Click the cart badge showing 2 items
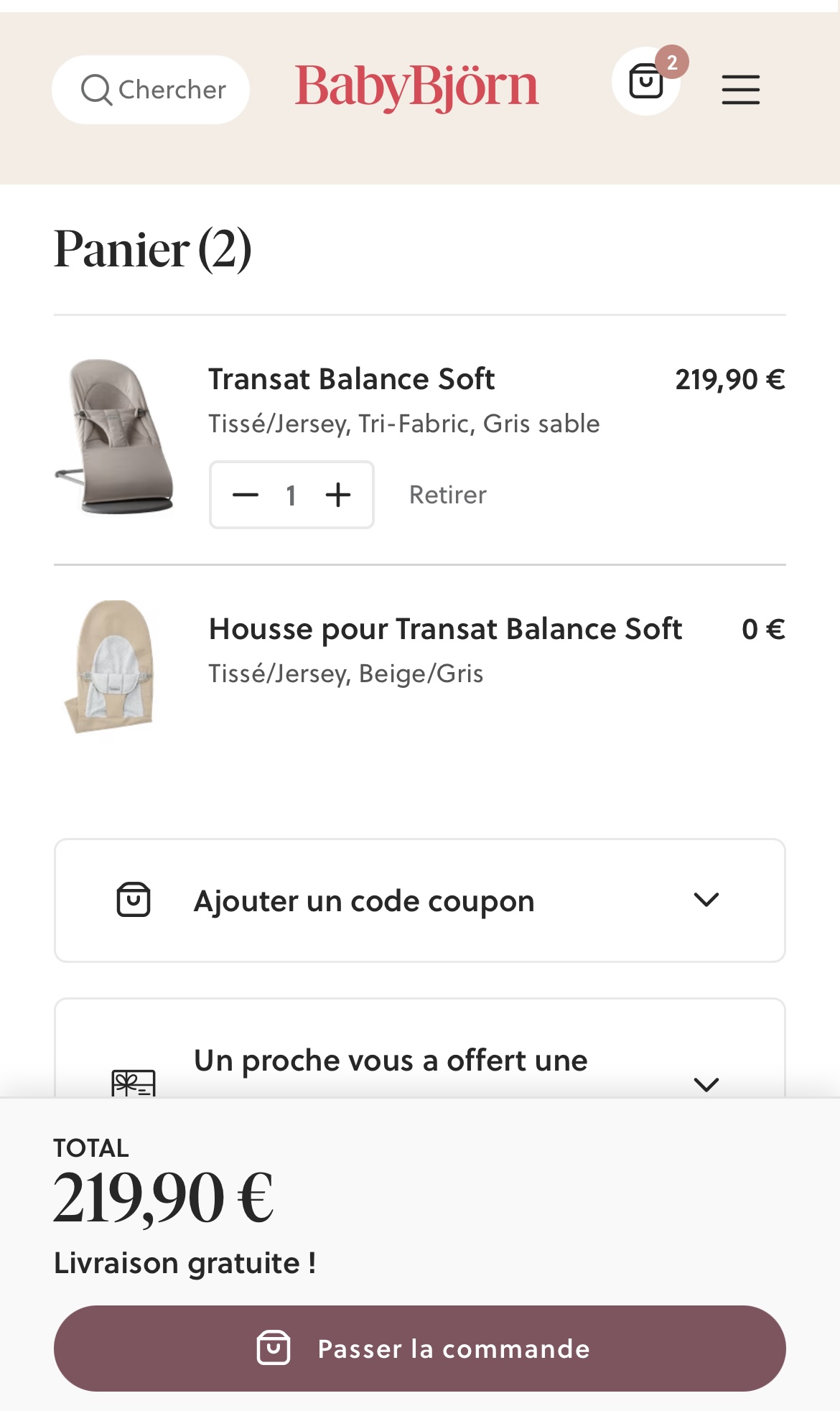The image size is (840, 1411). tap(672, 62)
